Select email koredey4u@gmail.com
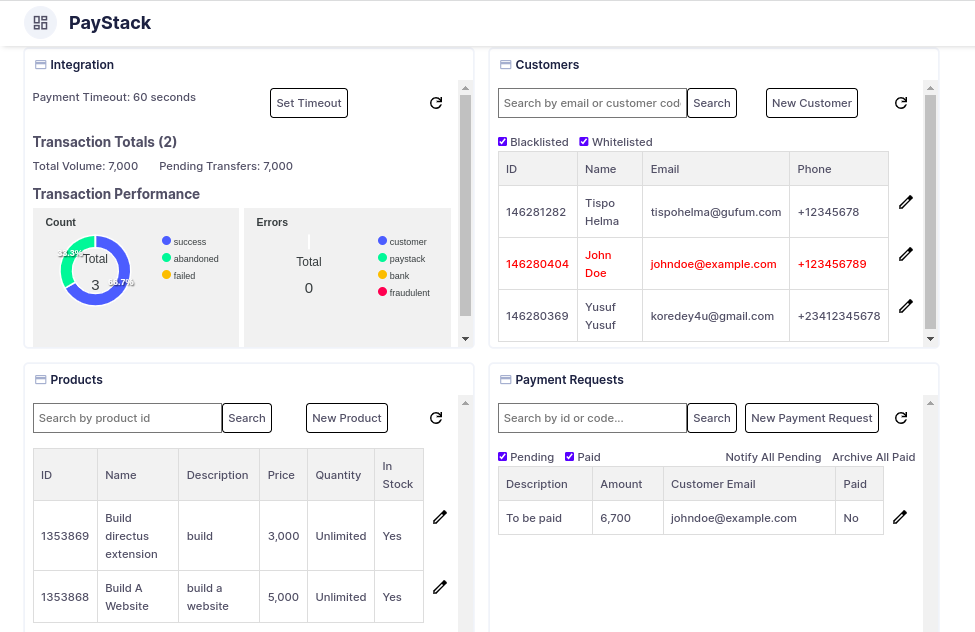 tap(712, 316)
